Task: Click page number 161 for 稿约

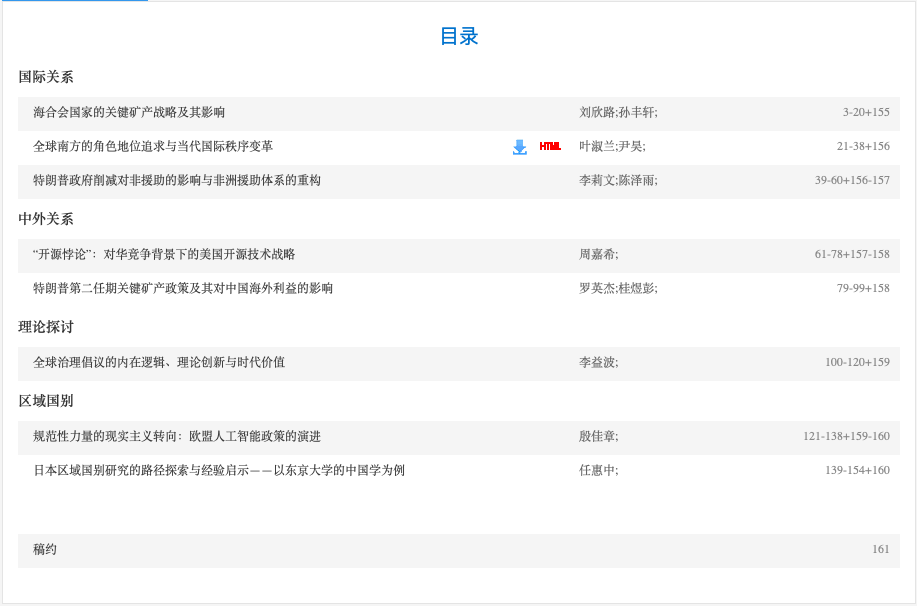Action: tap(880, 550)
